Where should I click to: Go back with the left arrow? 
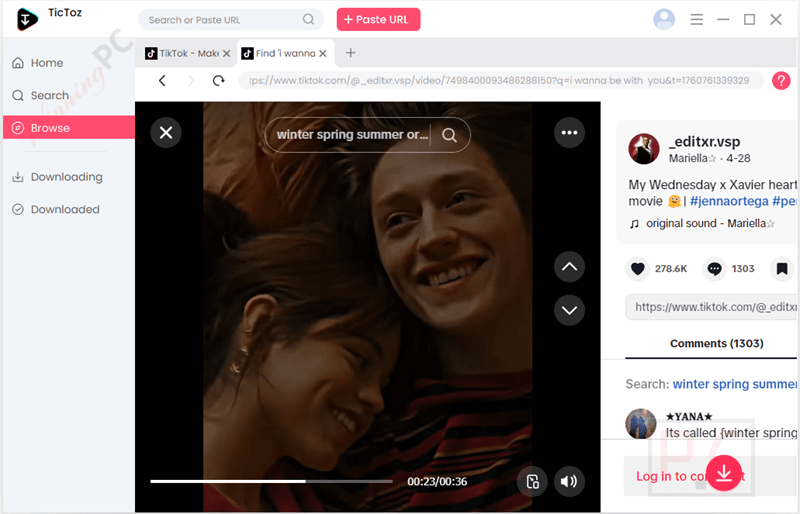(162, 81)
